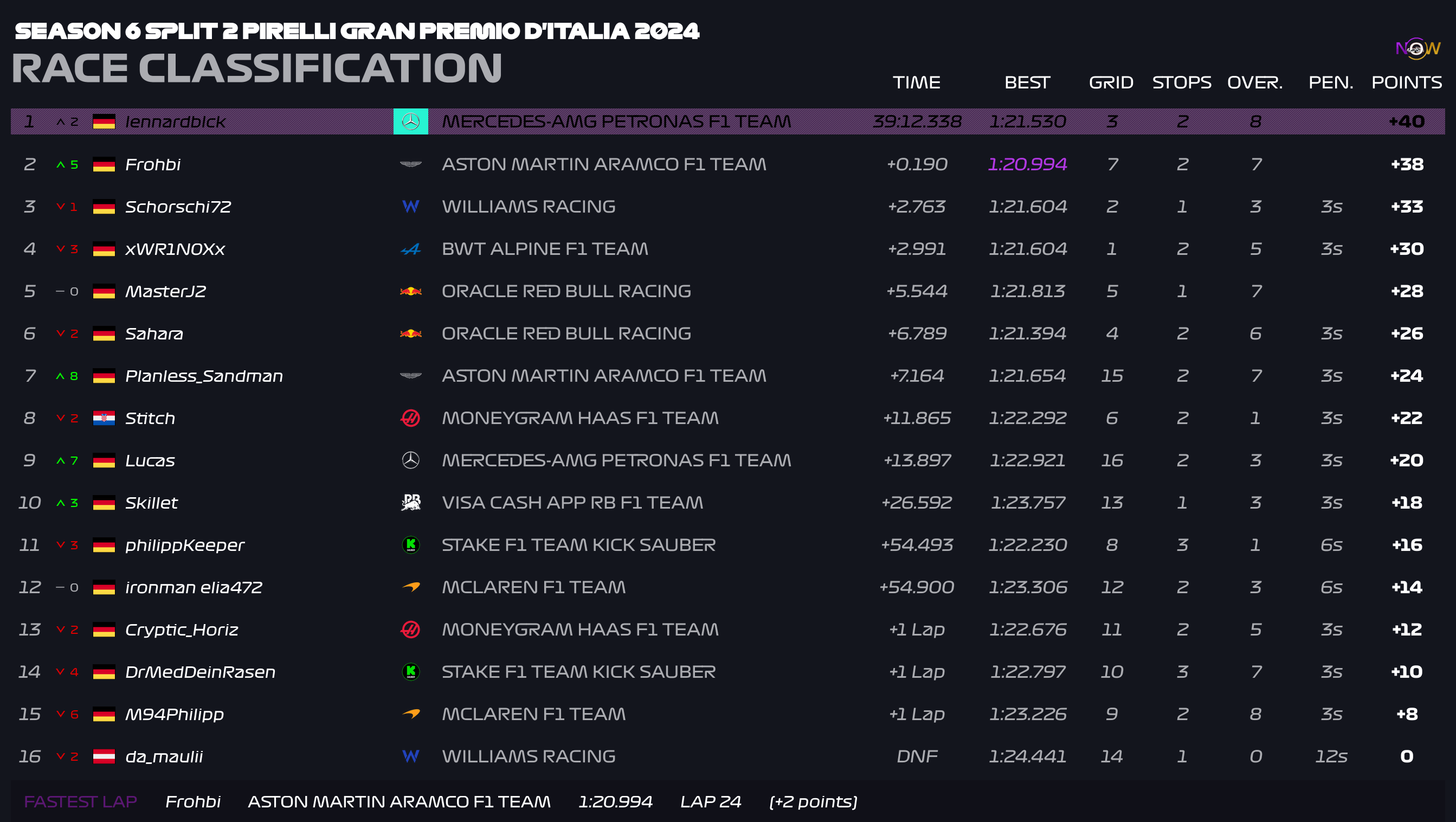Select driver name MasterJ2
Image resolution: width=1456 pixels, height=822 pixels.
166,291
